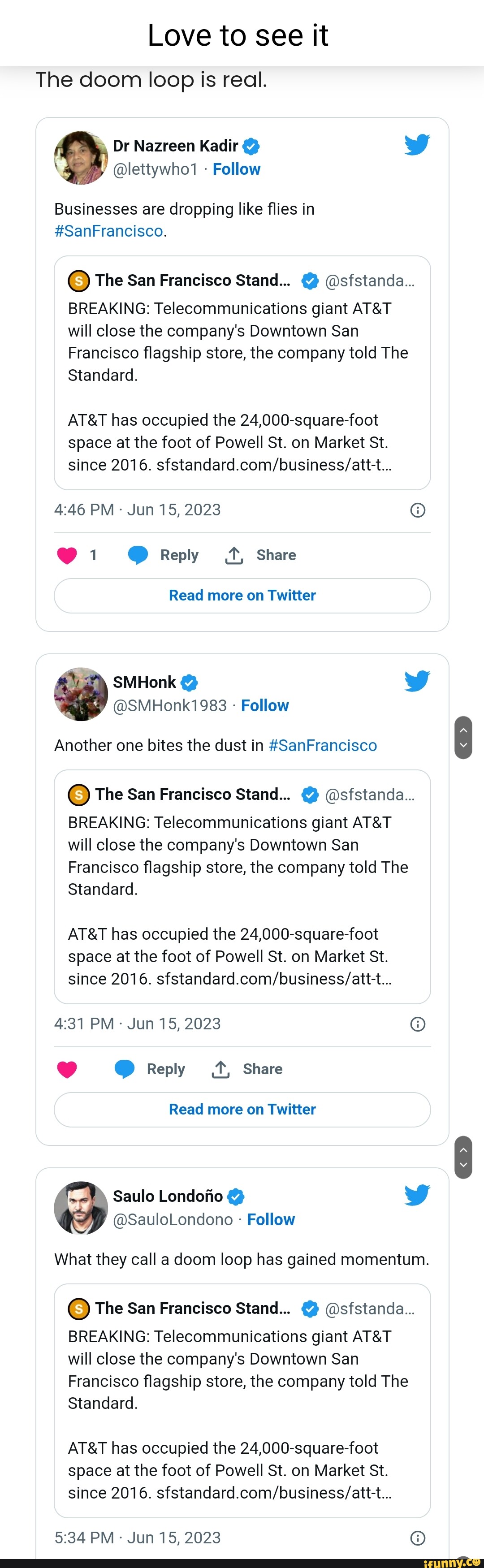
Task: Follow the @SauloLondono account
Action: pyautogui.click(x=271, y=1219)
